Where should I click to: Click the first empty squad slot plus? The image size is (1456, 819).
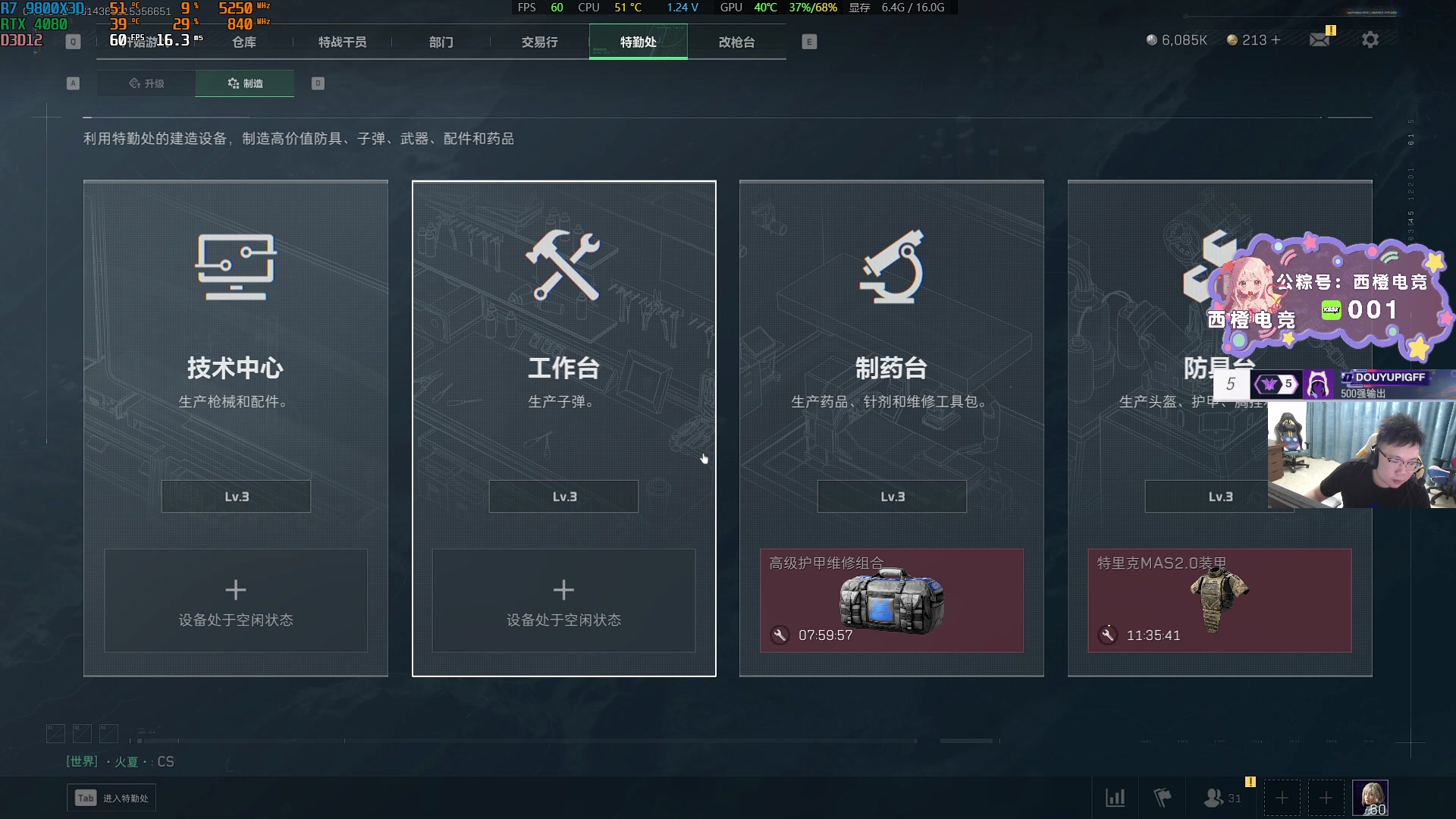click(x=1282, y=798)
